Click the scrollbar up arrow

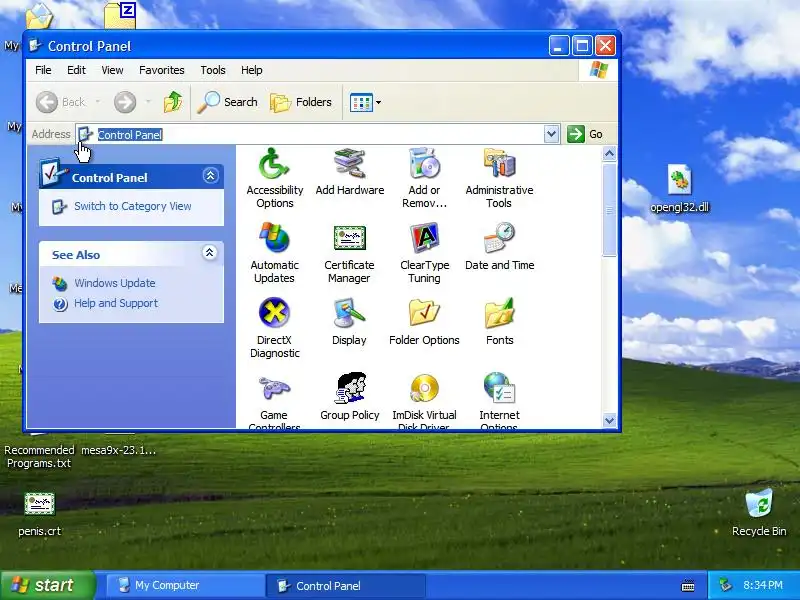coord(609,154)
